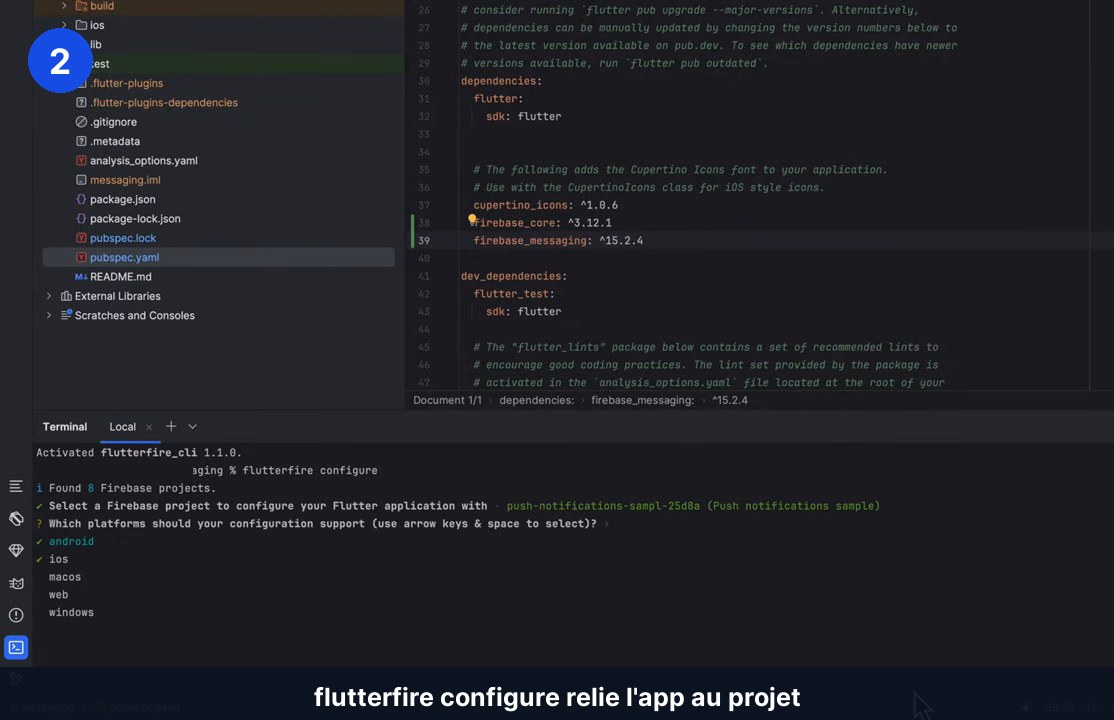Click the firebase_messaging: ^15.2.4 editor line
The width and height of the screenshot is (1114, 720).
[x=558, y=240]
